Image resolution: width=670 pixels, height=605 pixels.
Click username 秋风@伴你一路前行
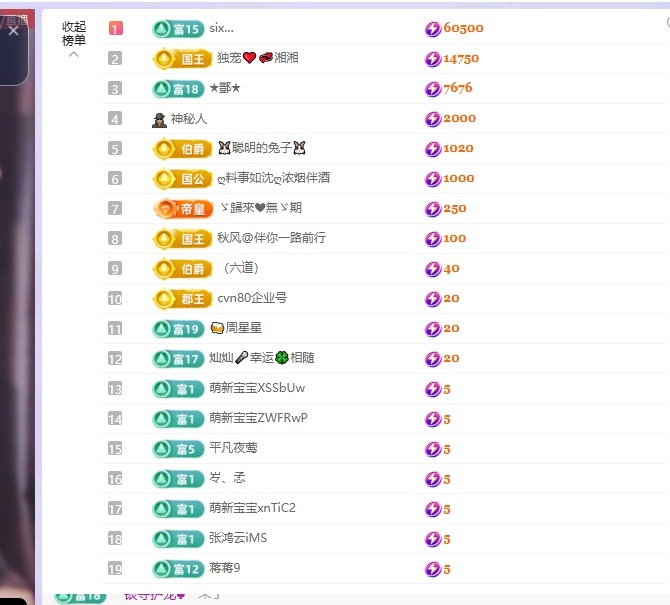pos(271,238)
